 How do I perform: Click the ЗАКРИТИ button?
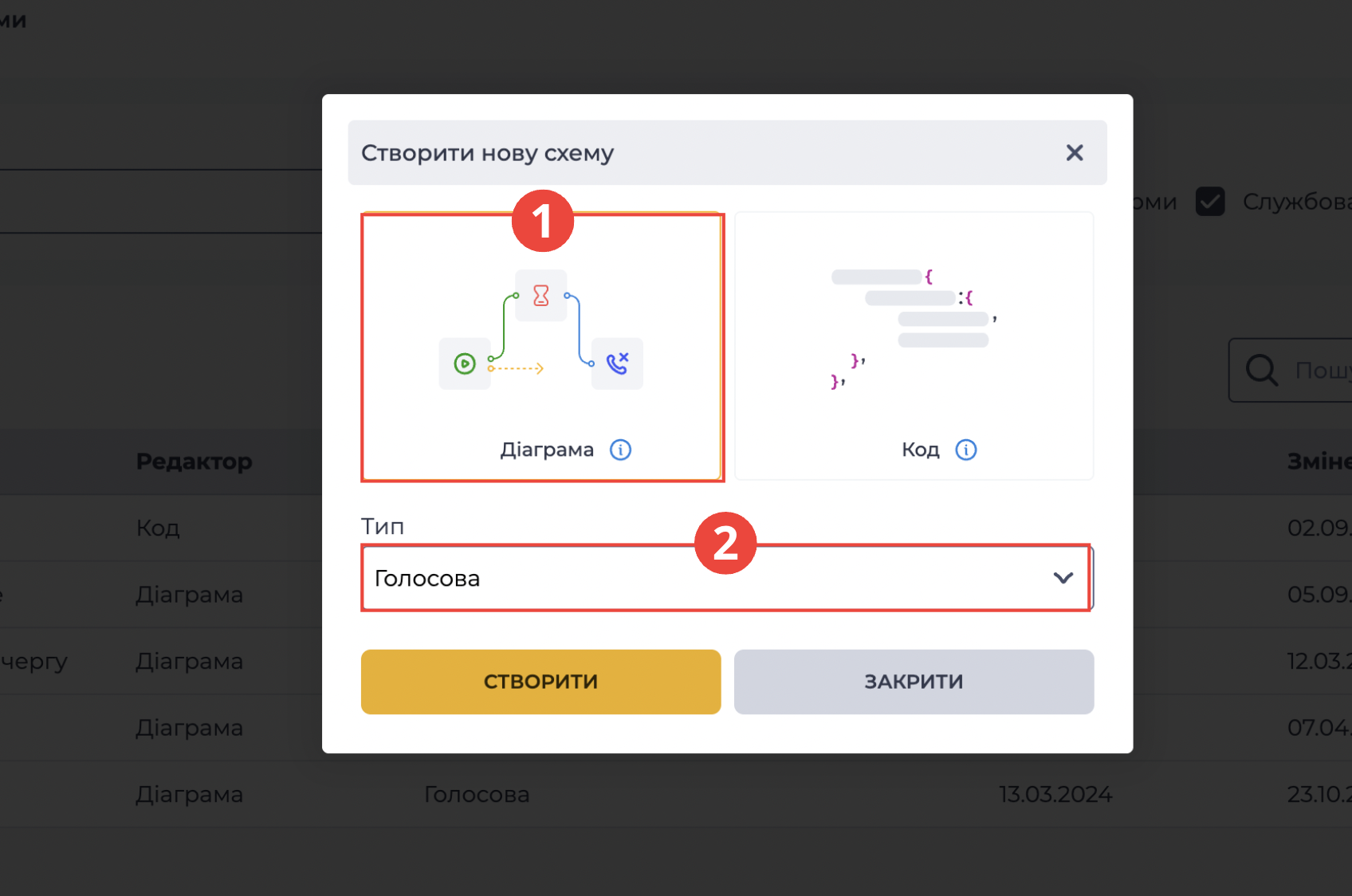coord(914,682)
